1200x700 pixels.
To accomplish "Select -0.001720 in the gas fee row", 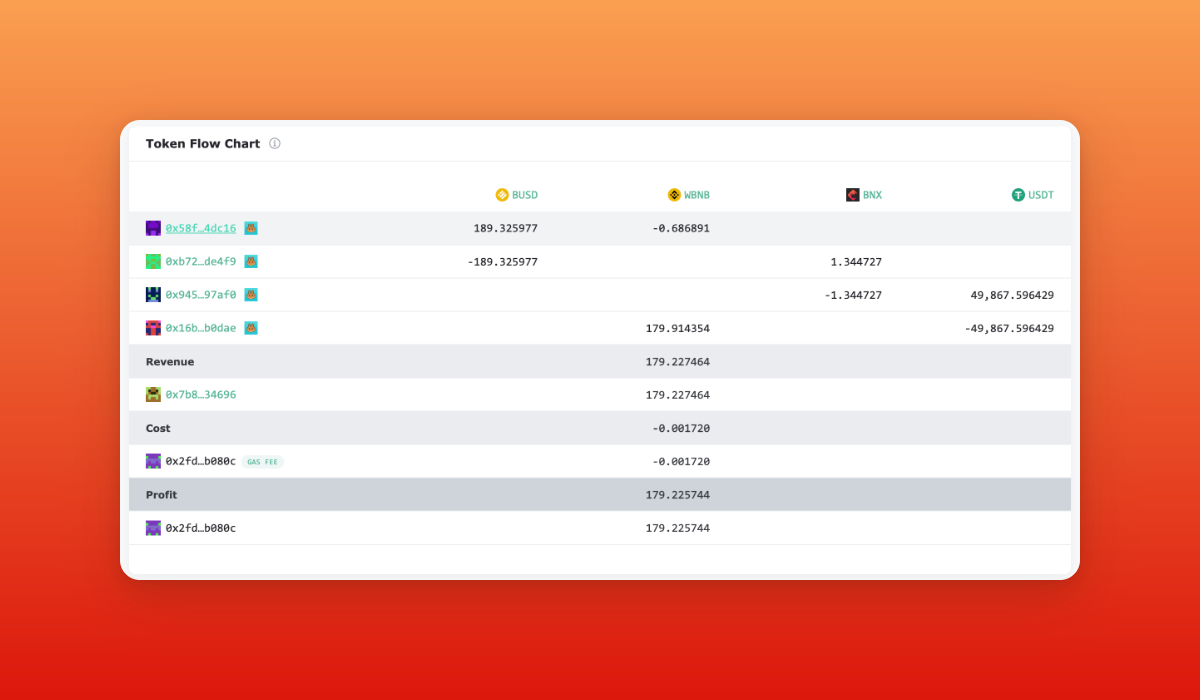I will [x=681, y=461].
